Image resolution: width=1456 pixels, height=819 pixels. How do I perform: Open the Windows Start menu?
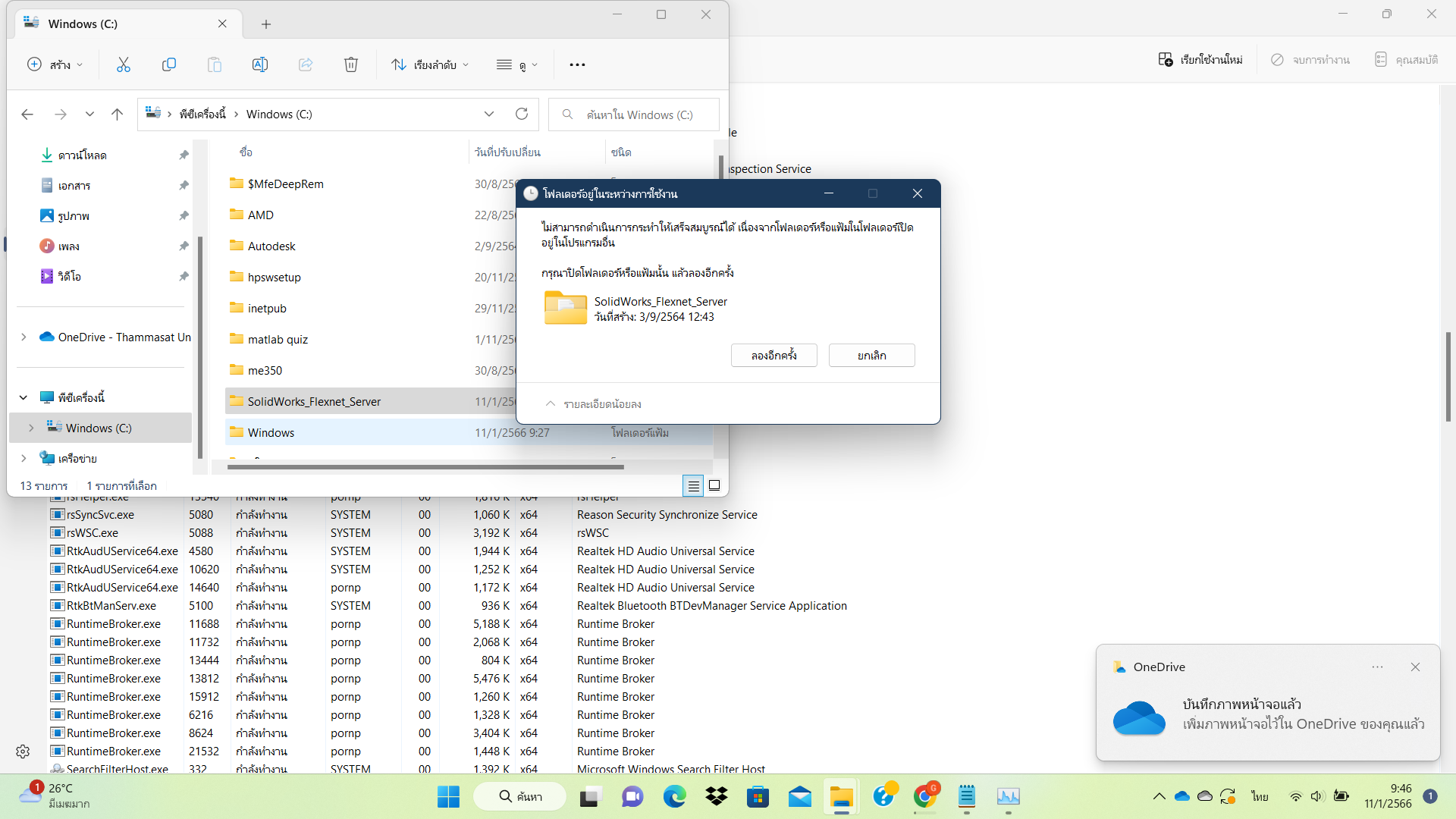tap(448, 796)
